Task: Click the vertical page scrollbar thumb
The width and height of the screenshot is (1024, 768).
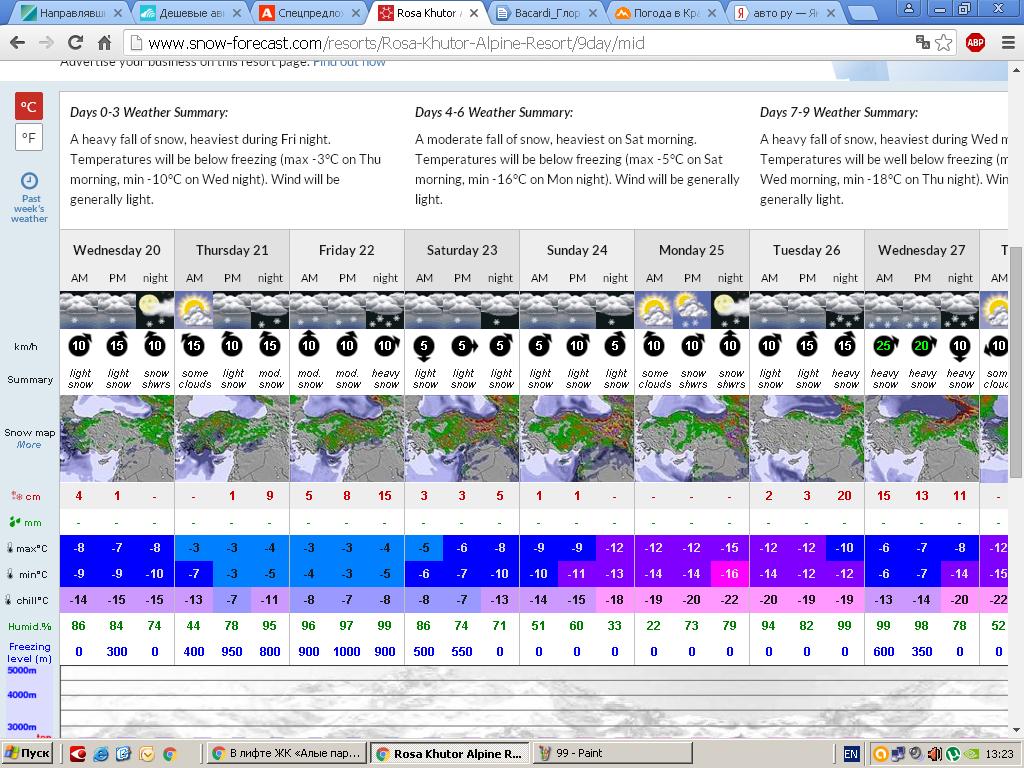Action: [1016, 362]
